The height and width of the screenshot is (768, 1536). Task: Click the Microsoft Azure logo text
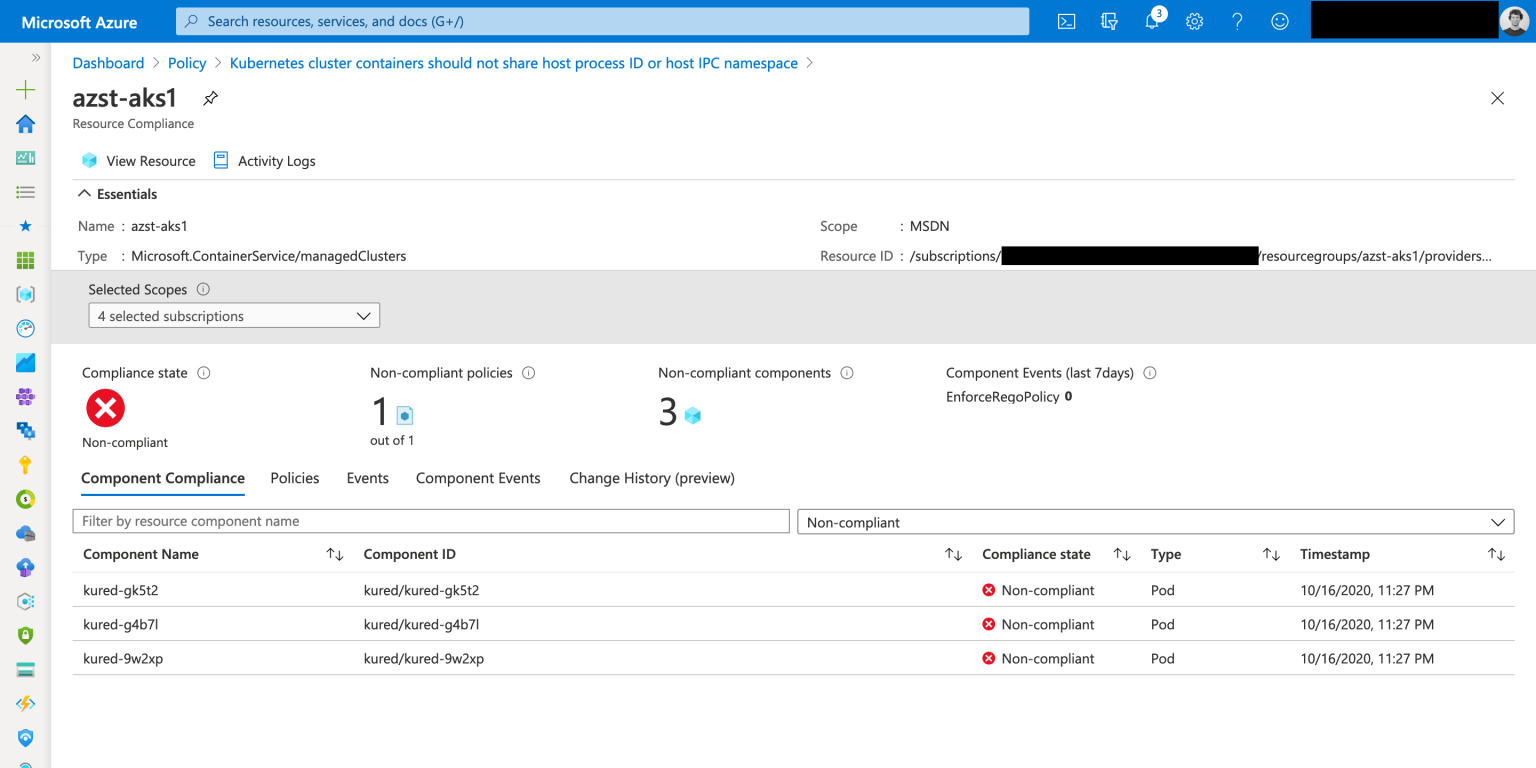[79, 21]
